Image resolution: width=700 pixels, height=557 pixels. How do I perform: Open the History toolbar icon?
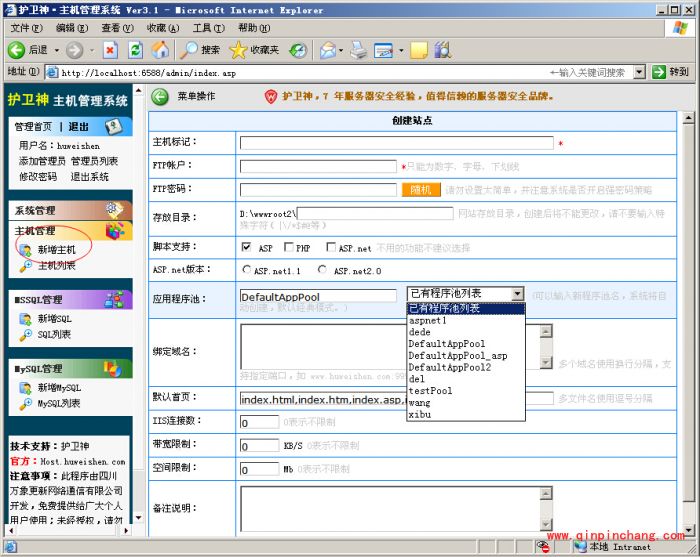pyautogui.click(x=298, y=50)
